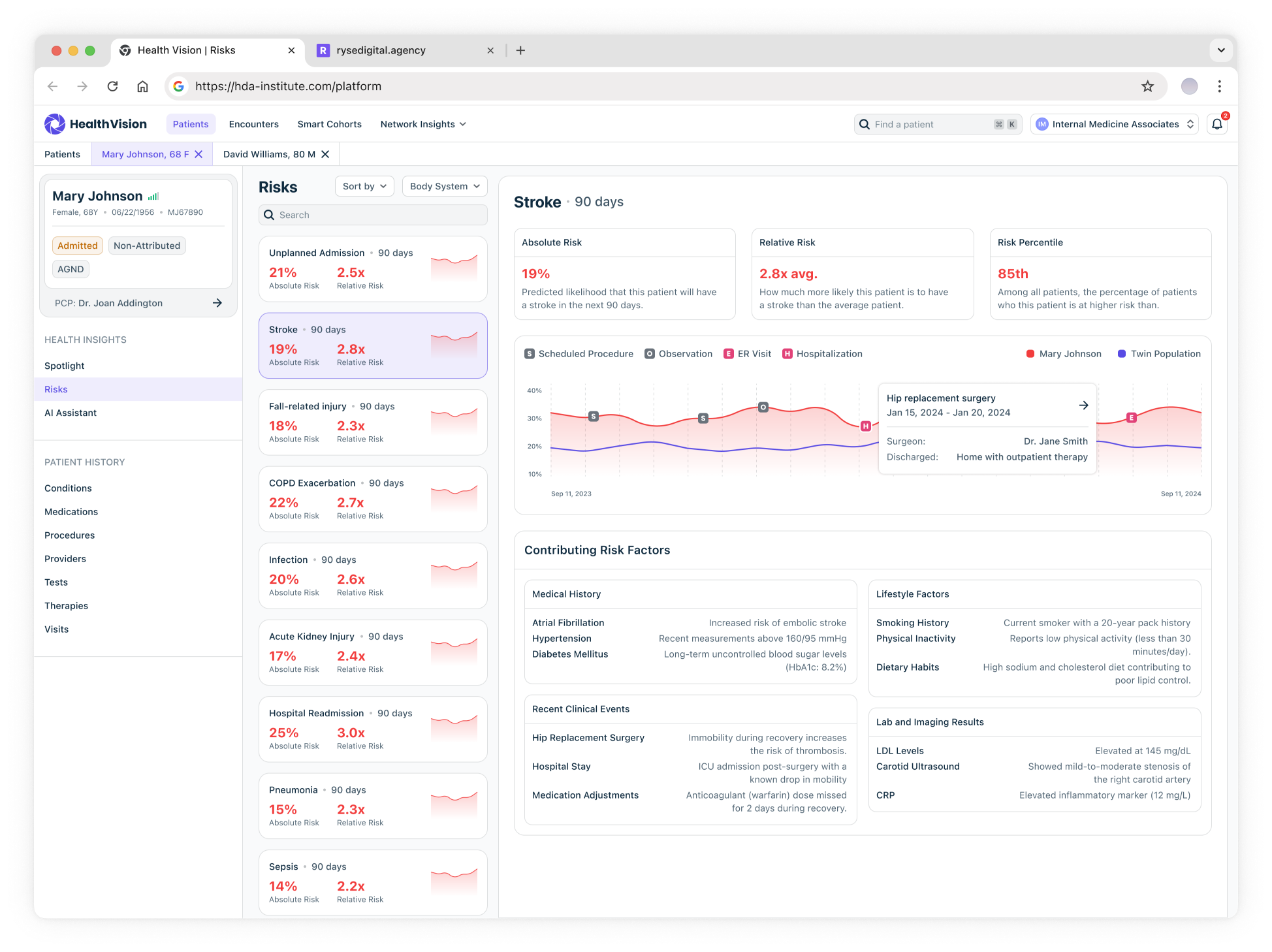
Task: Expand the Body System dropdown
Action: coord(445,186)
